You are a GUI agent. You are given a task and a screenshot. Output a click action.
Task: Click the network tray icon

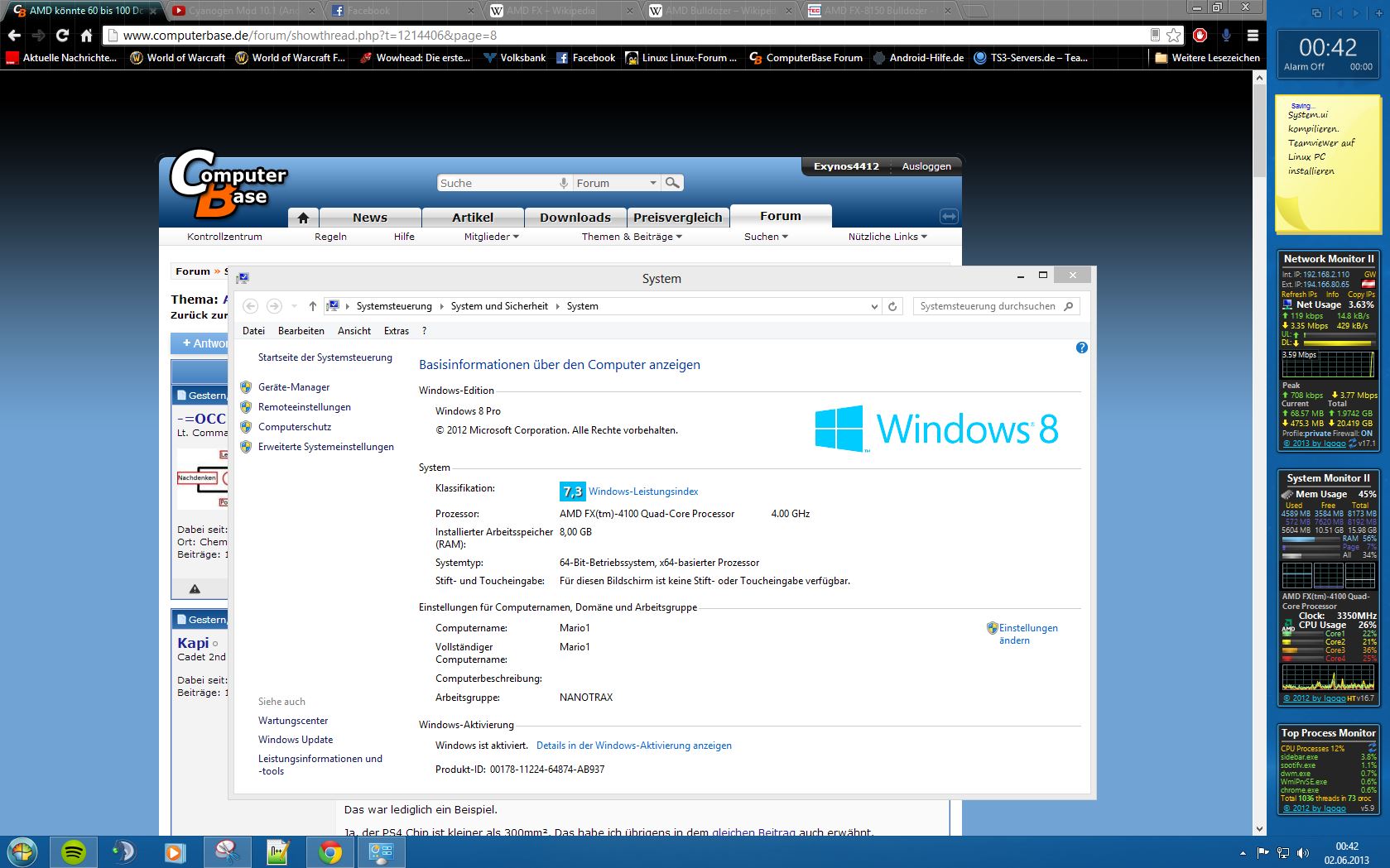coord(1283,852)
